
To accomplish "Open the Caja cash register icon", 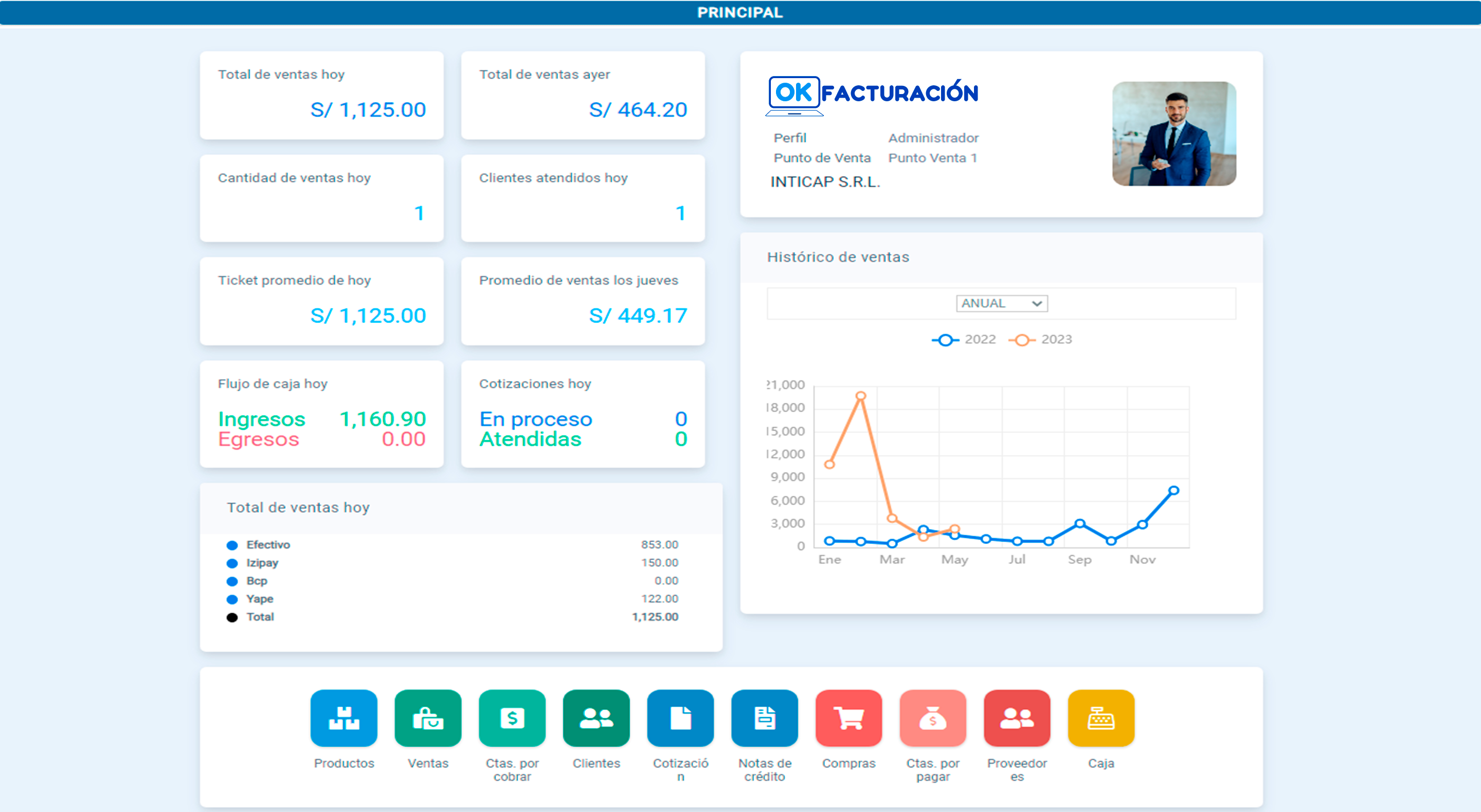I will pyautogui.click(x=1100, y=718).
